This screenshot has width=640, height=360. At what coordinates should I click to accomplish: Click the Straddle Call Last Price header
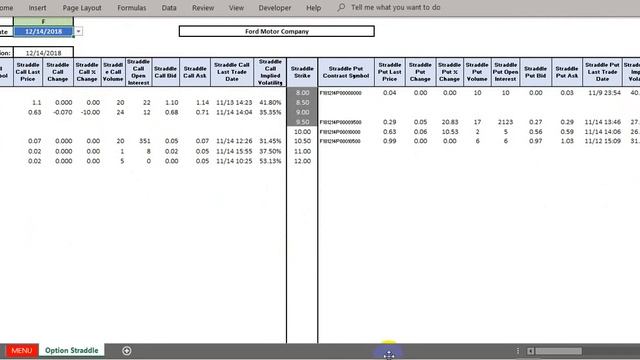28,72
